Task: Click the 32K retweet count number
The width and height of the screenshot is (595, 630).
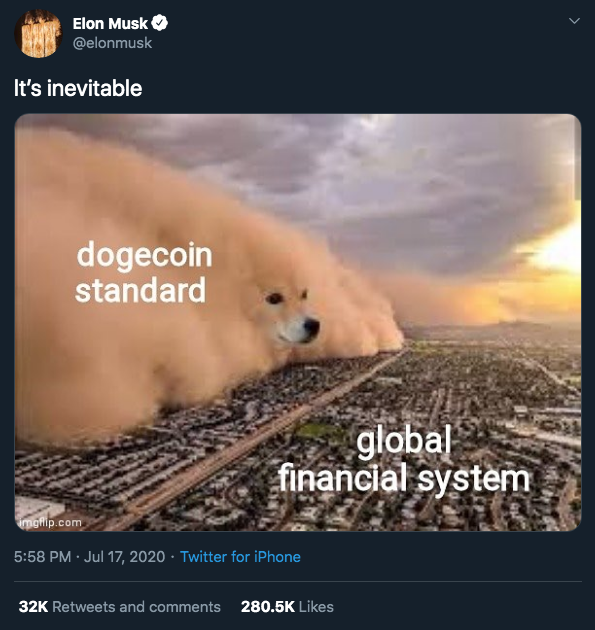Action: point(33,607)
